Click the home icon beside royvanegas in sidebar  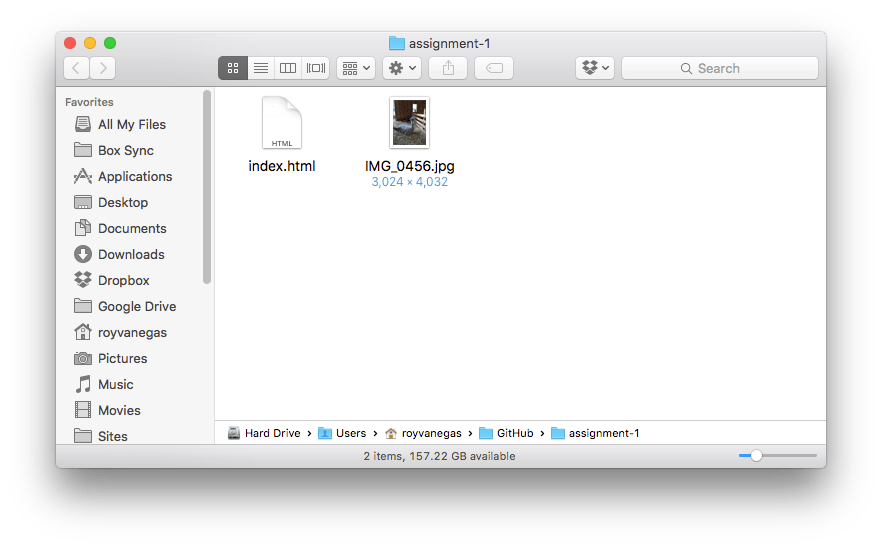(83, 332)
